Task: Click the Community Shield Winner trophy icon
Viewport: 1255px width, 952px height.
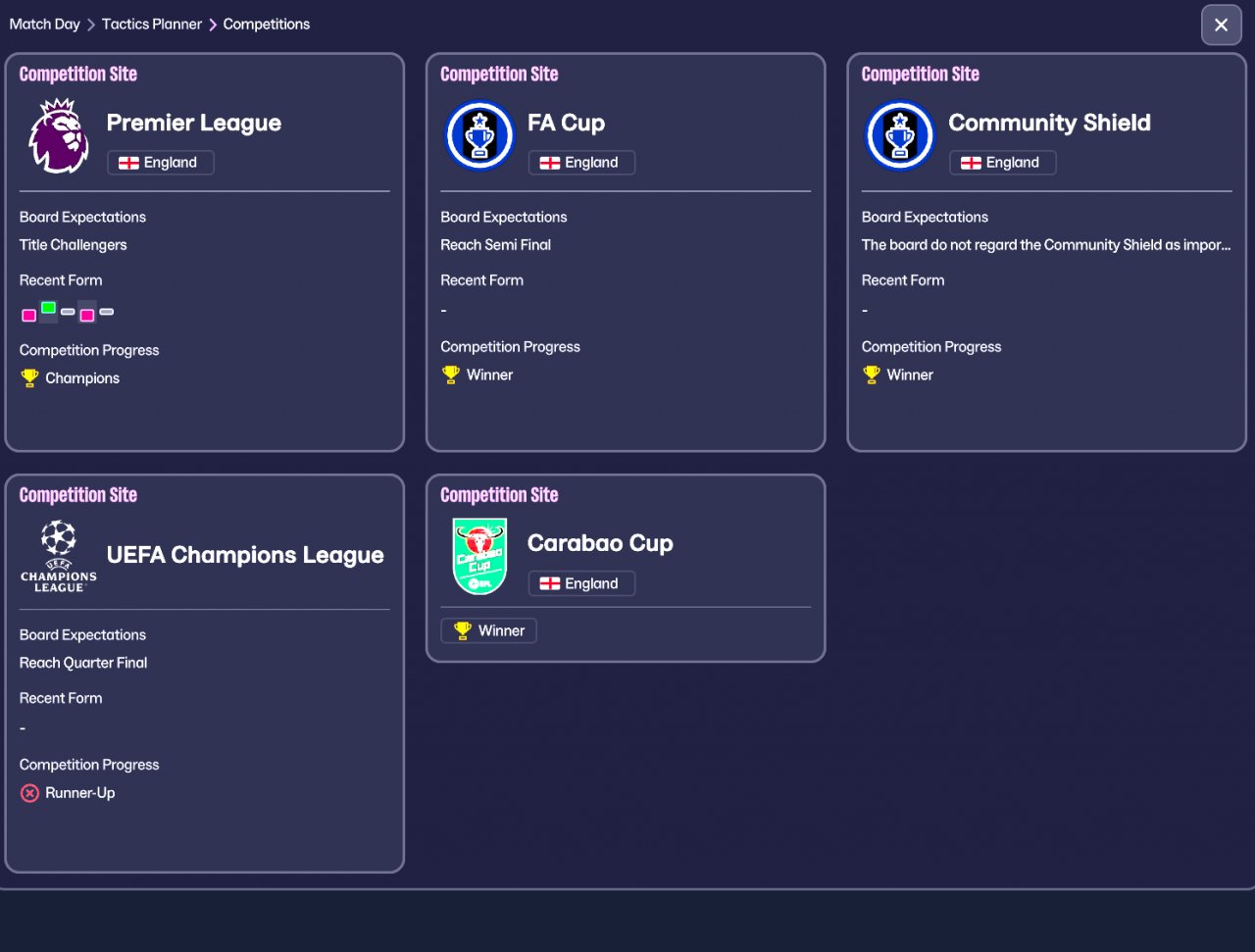Action: click(872, 375)
